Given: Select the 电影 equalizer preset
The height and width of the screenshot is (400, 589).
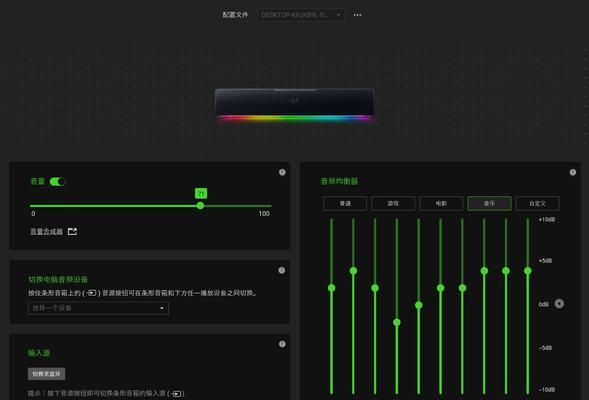Looking at the screenshot, I should 441,203.
